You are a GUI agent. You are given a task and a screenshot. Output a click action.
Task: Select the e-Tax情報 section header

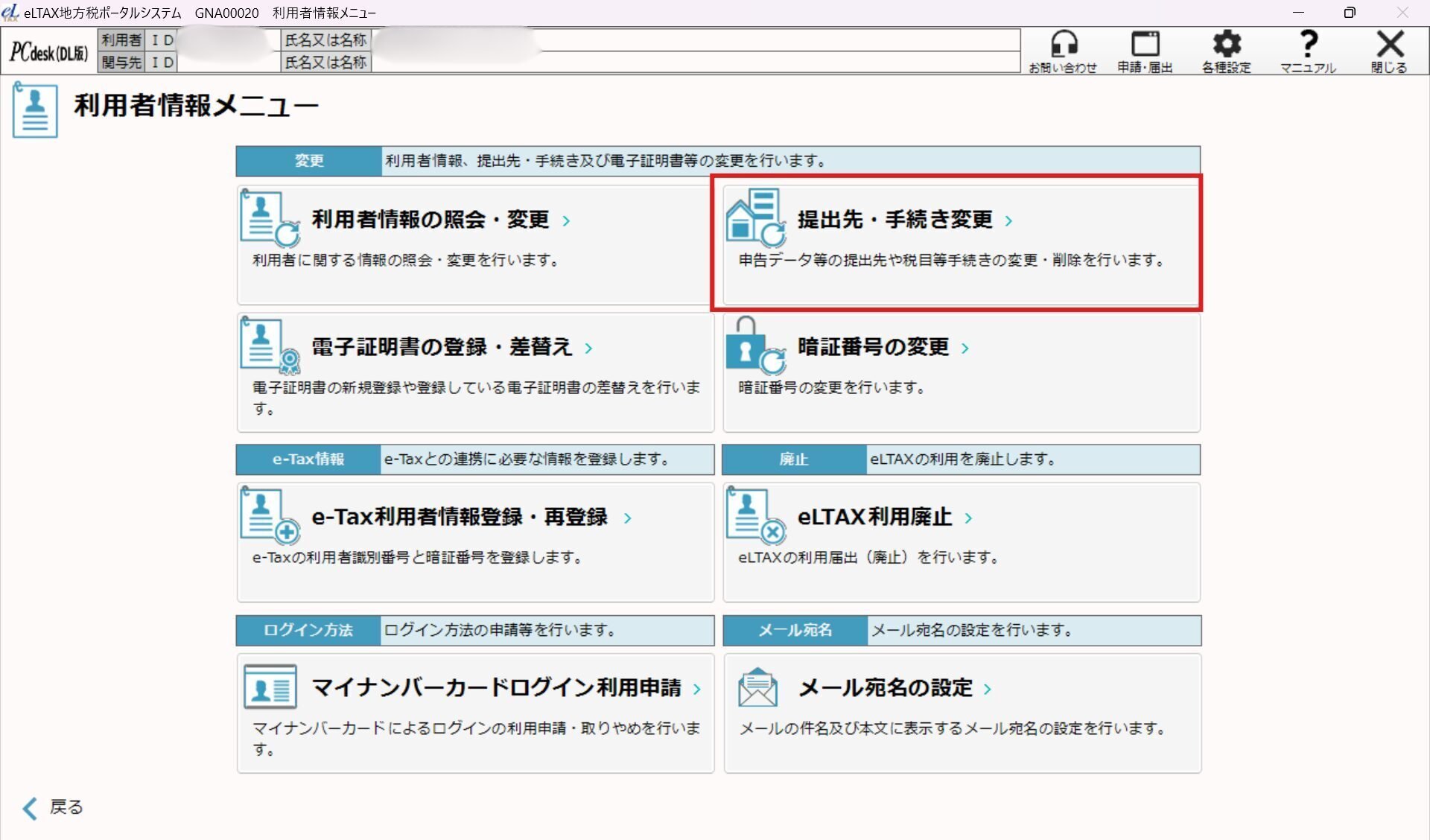click(x=307, y=459)
